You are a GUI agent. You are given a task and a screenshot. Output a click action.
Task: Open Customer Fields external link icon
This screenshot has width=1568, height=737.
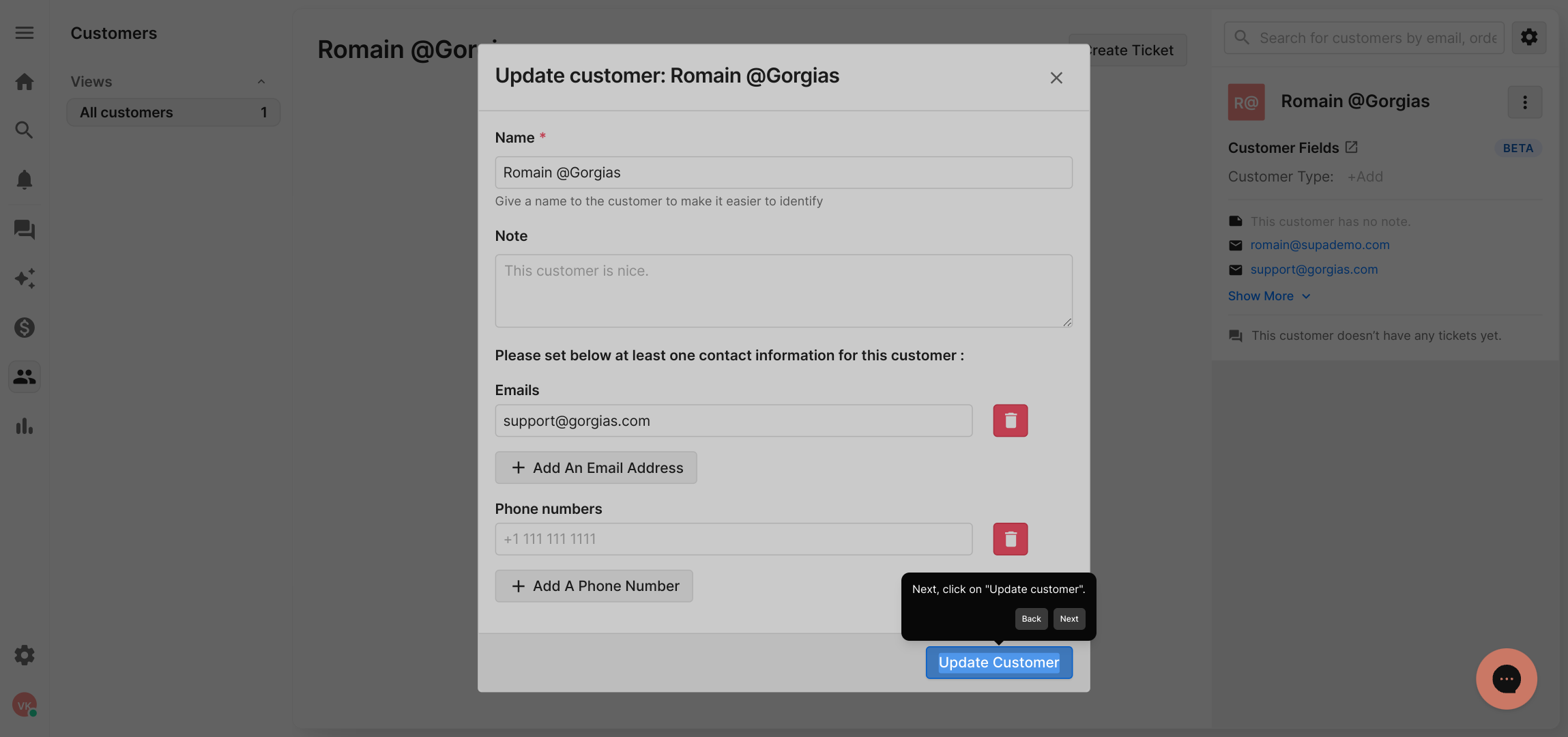click(1352, 147)
